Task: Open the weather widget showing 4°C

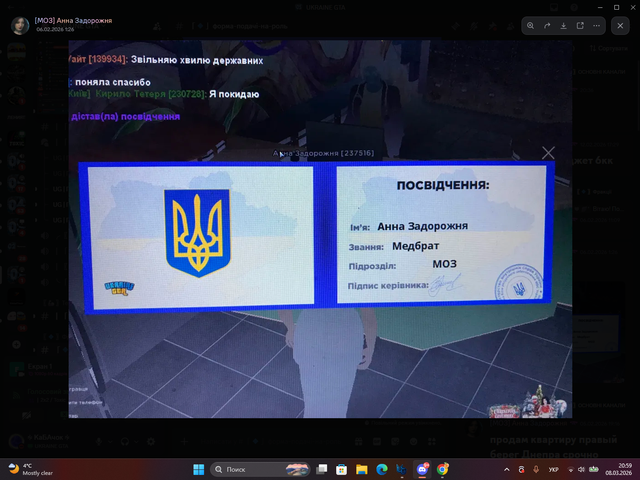Action: point(31,469)
